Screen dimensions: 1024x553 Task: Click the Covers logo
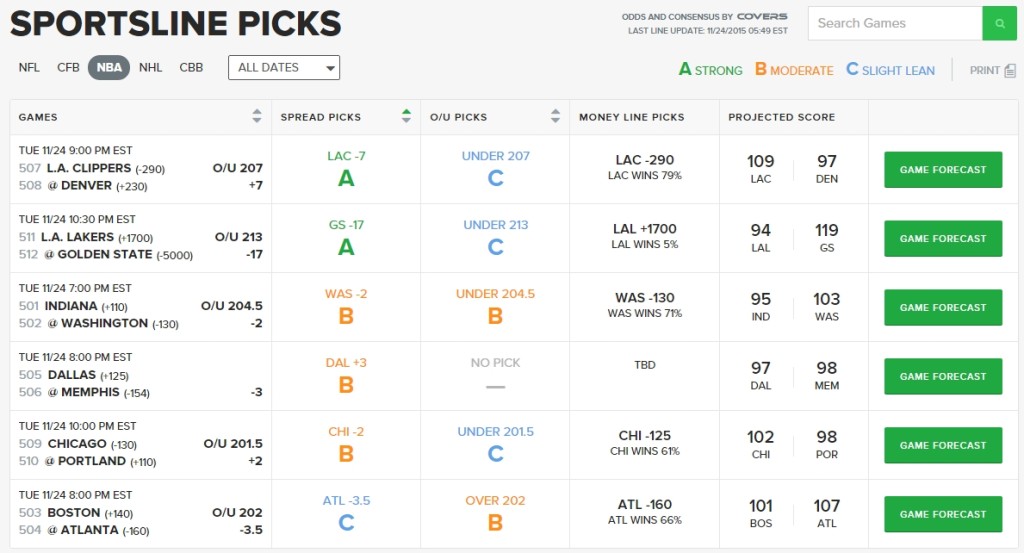coord(762,17)
